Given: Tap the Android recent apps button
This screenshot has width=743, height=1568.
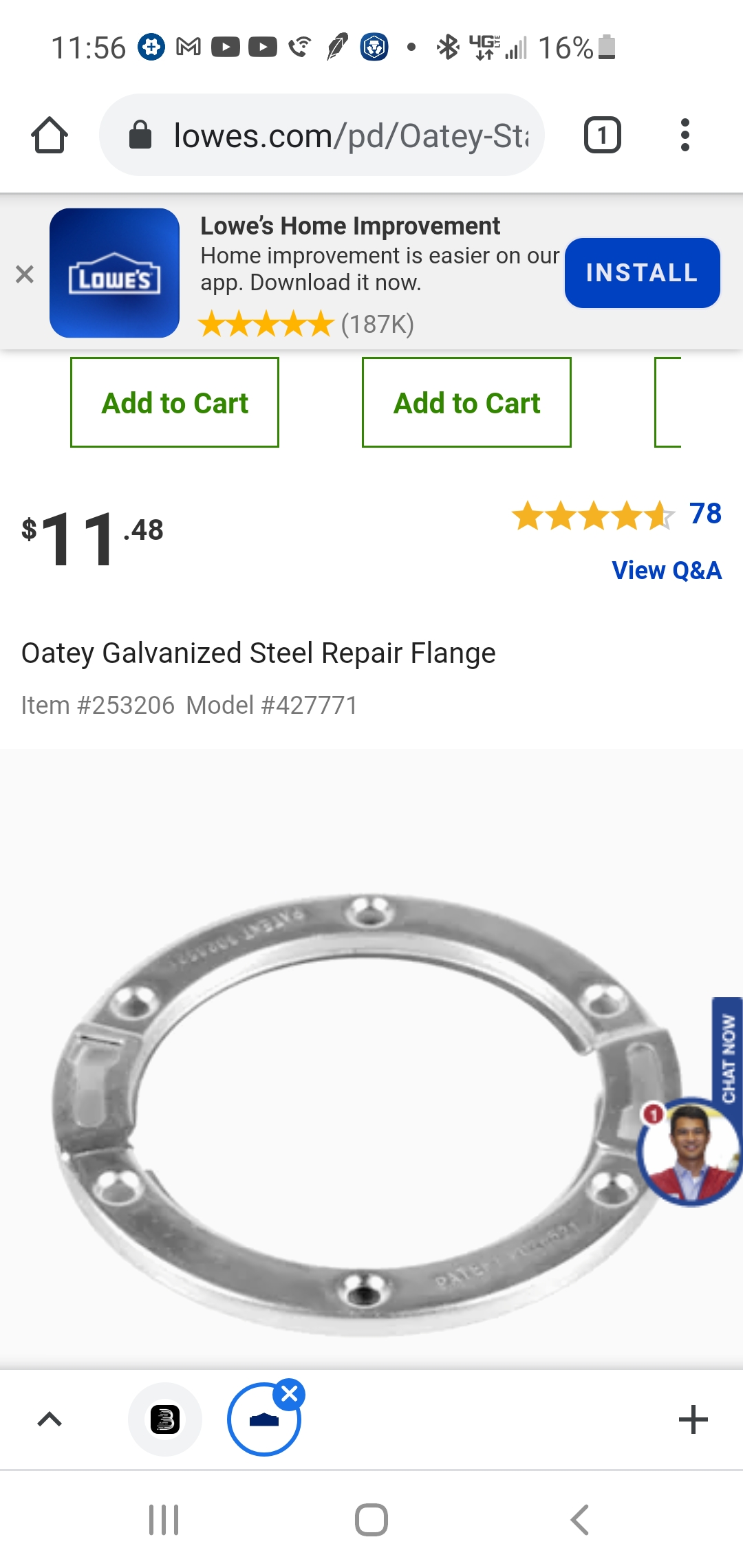Looking at the screenshot, I should (164, 1519).
